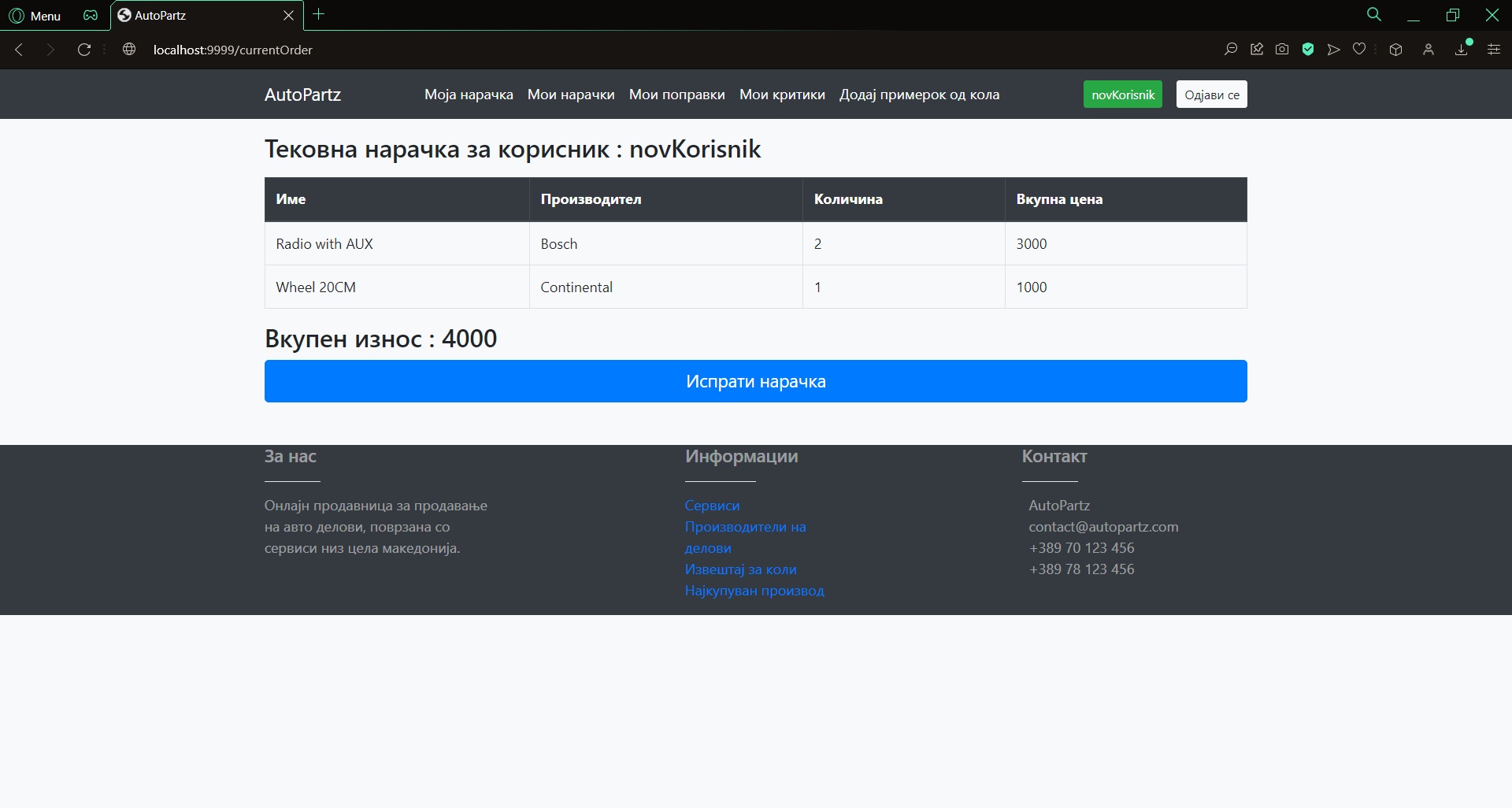The image size is (1512, 808).
Task: Click the GX Corner gamepad icon
Action: pos(91,15)
